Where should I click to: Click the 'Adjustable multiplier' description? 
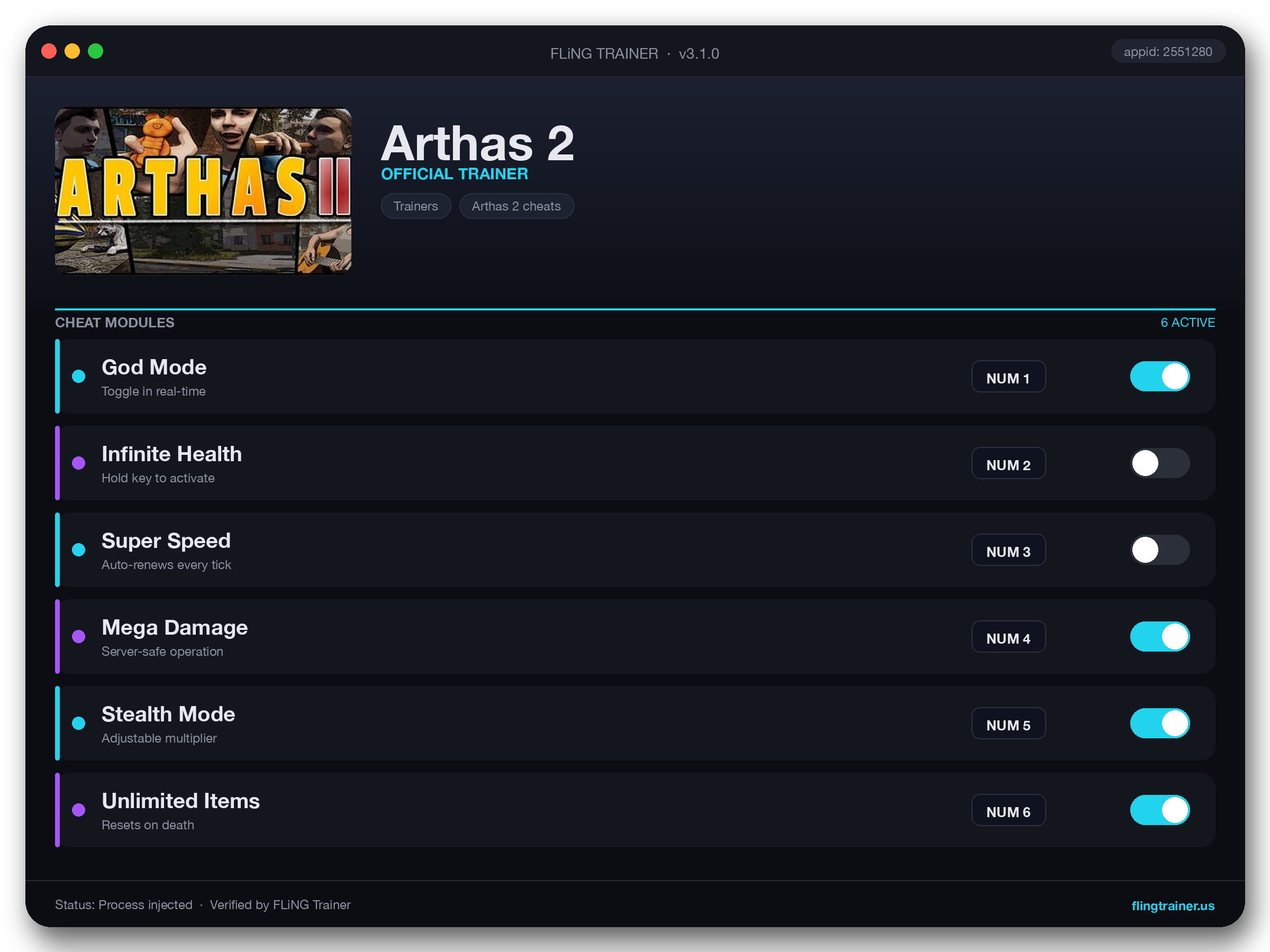click(159, 738)
